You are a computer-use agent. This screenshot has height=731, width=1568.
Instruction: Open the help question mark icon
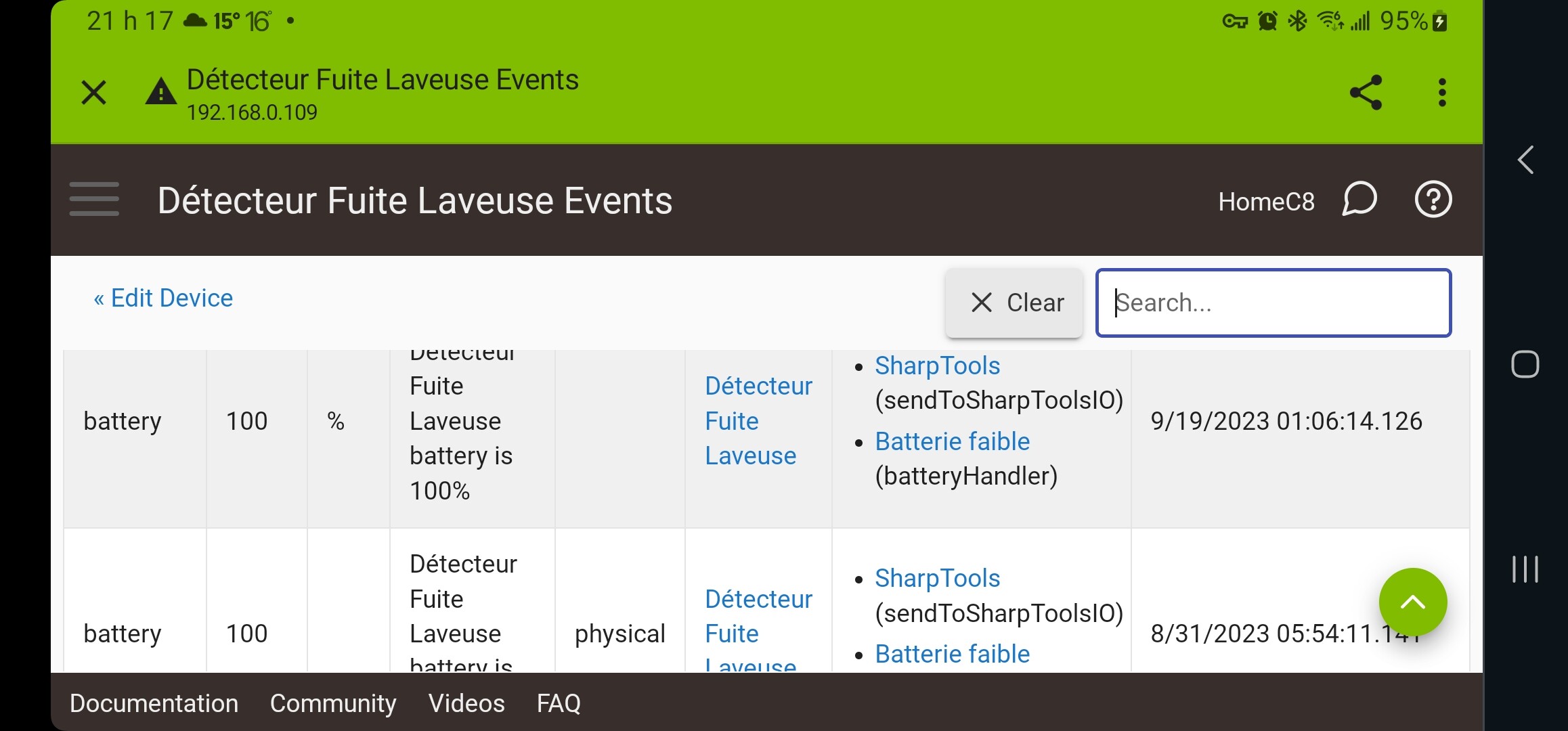(x=1433, y=200)
